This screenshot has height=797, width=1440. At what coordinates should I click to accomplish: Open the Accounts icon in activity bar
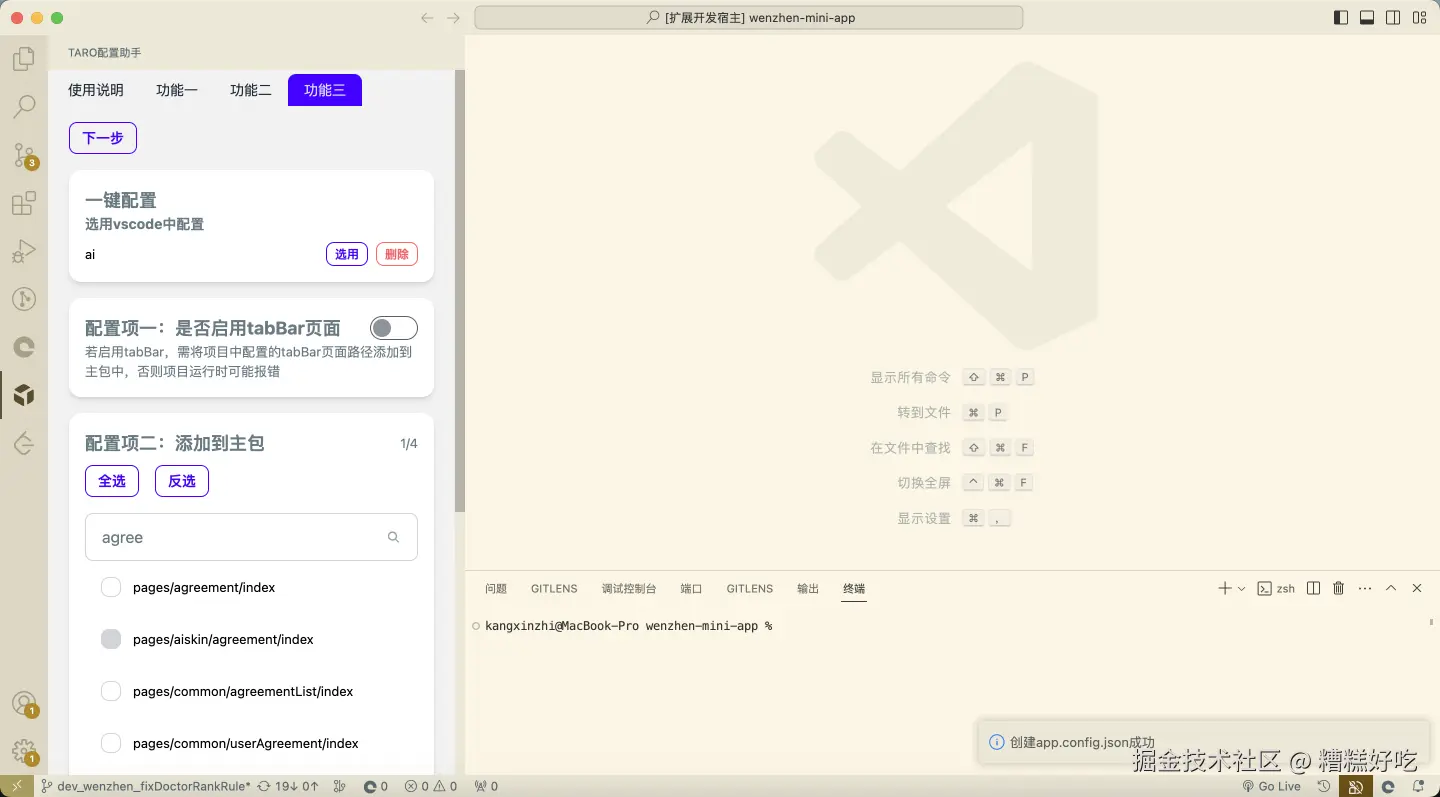pyautogui.click(x=24, y=704)
